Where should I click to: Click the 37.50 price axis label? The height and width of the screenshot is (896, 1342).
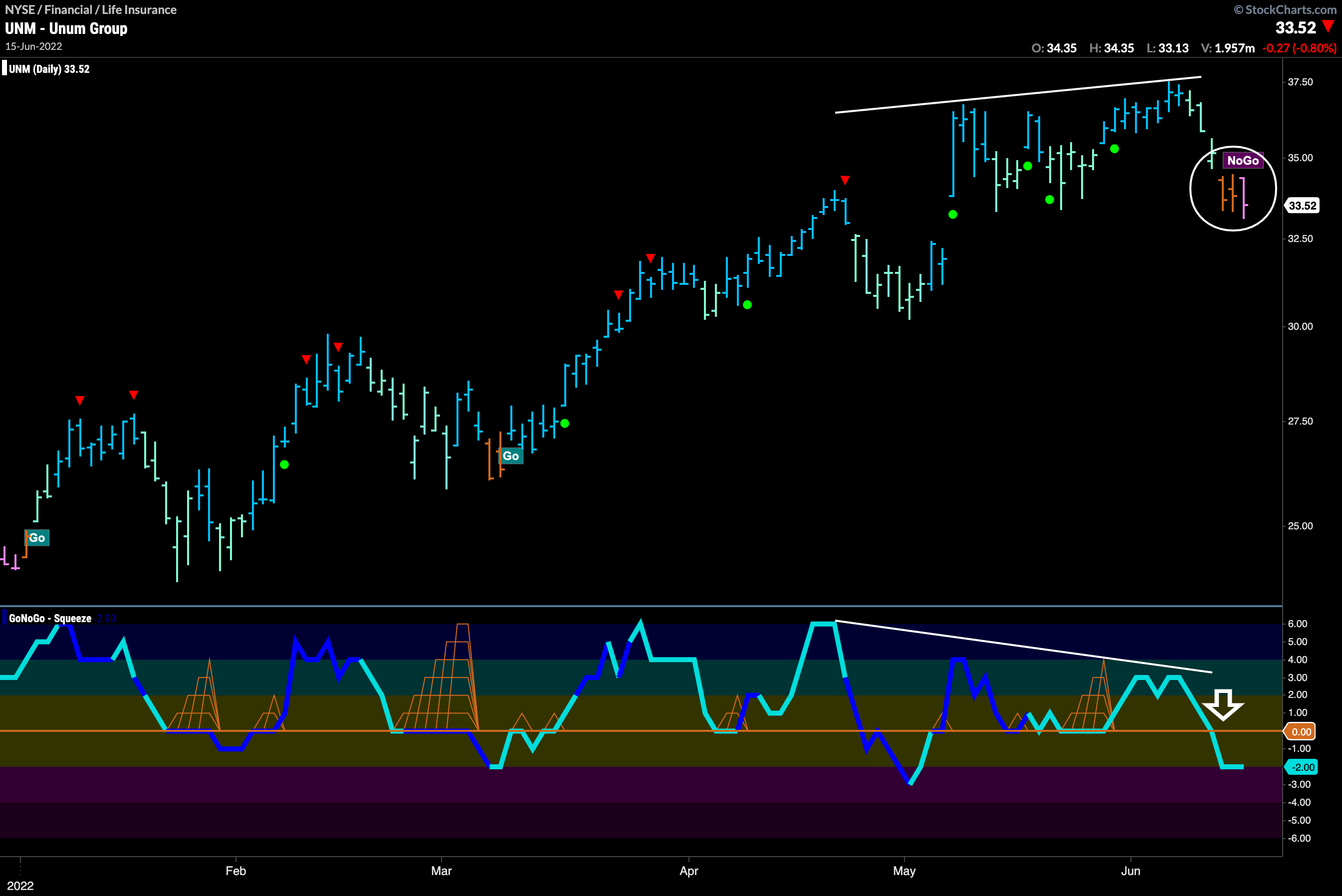point(1300,82)
